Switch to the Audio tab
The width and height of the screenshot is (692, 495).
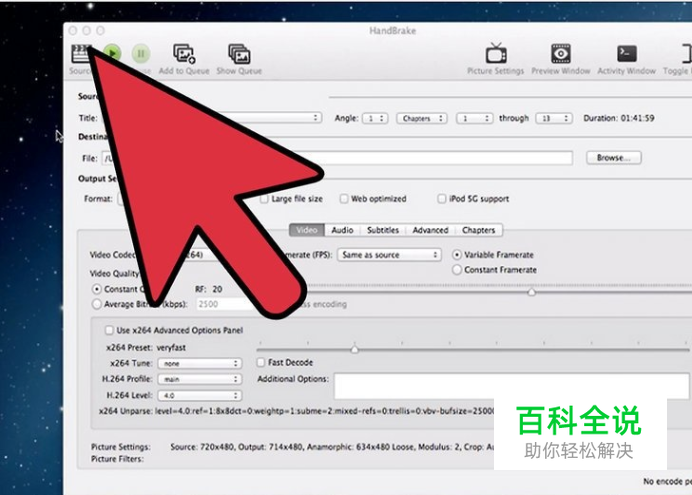(x=342, y=230)
